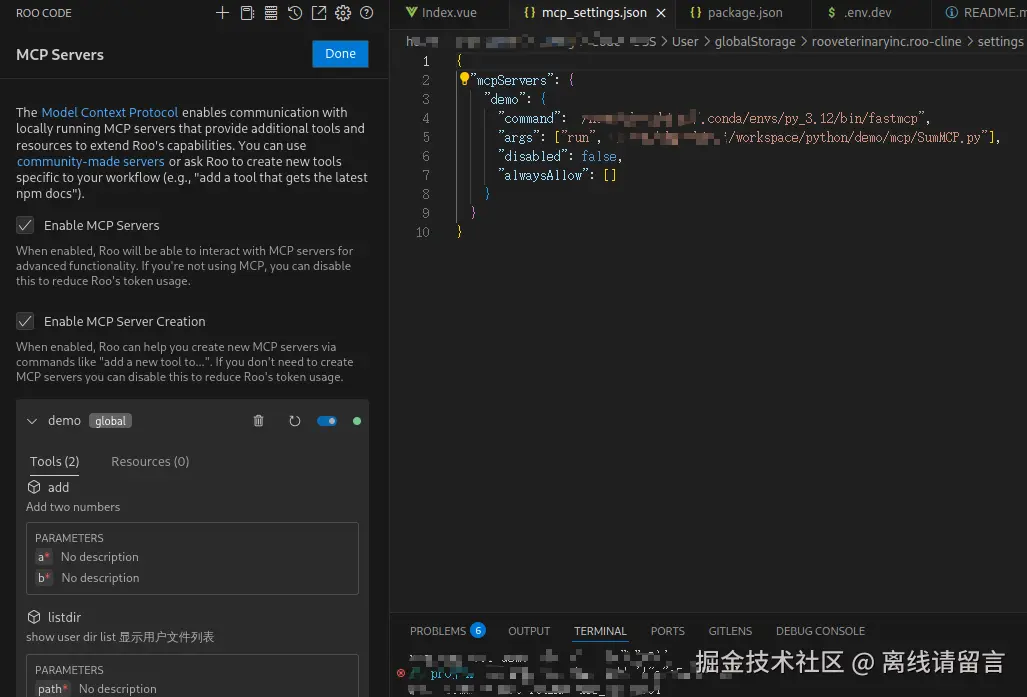This screenshot has width=1027, height=697.
Task: Toggle Enable MCP Servers checkbox
Action: 25,225
